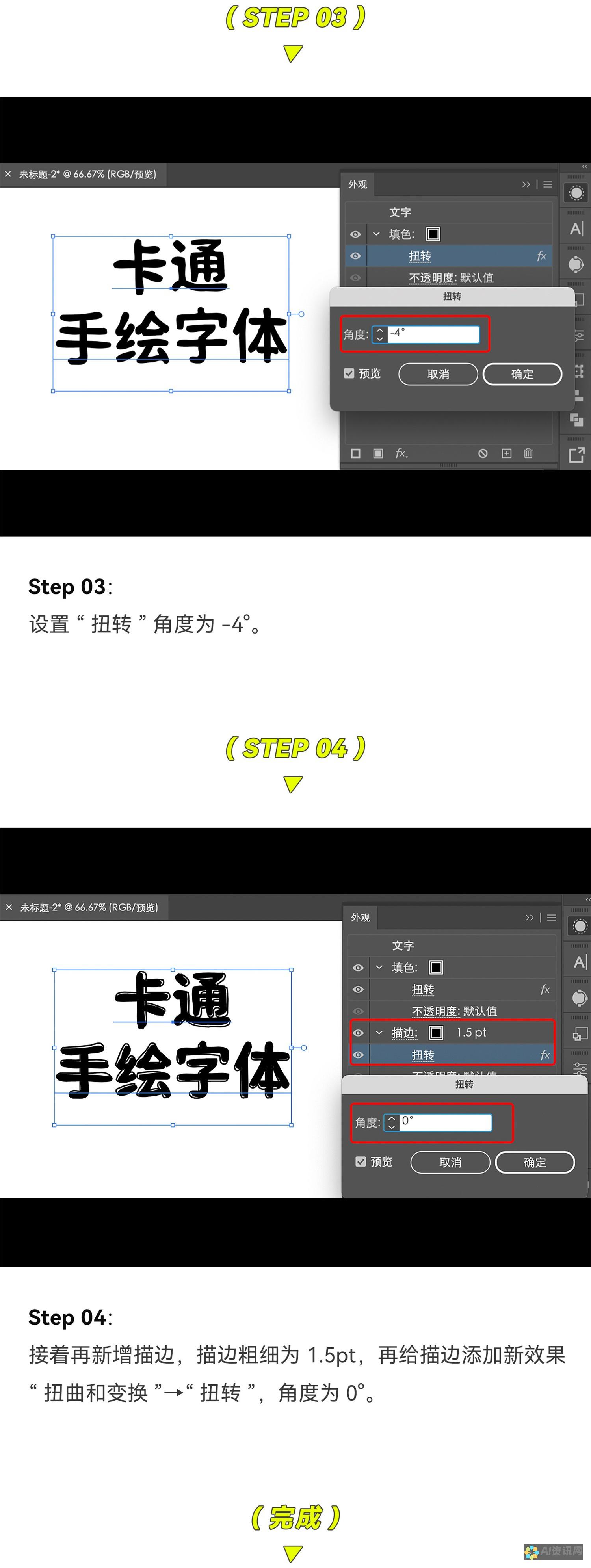Open 不透明度 link in Step 03 panel
This screenshot has width=591, height=1568.
[432, 278]
